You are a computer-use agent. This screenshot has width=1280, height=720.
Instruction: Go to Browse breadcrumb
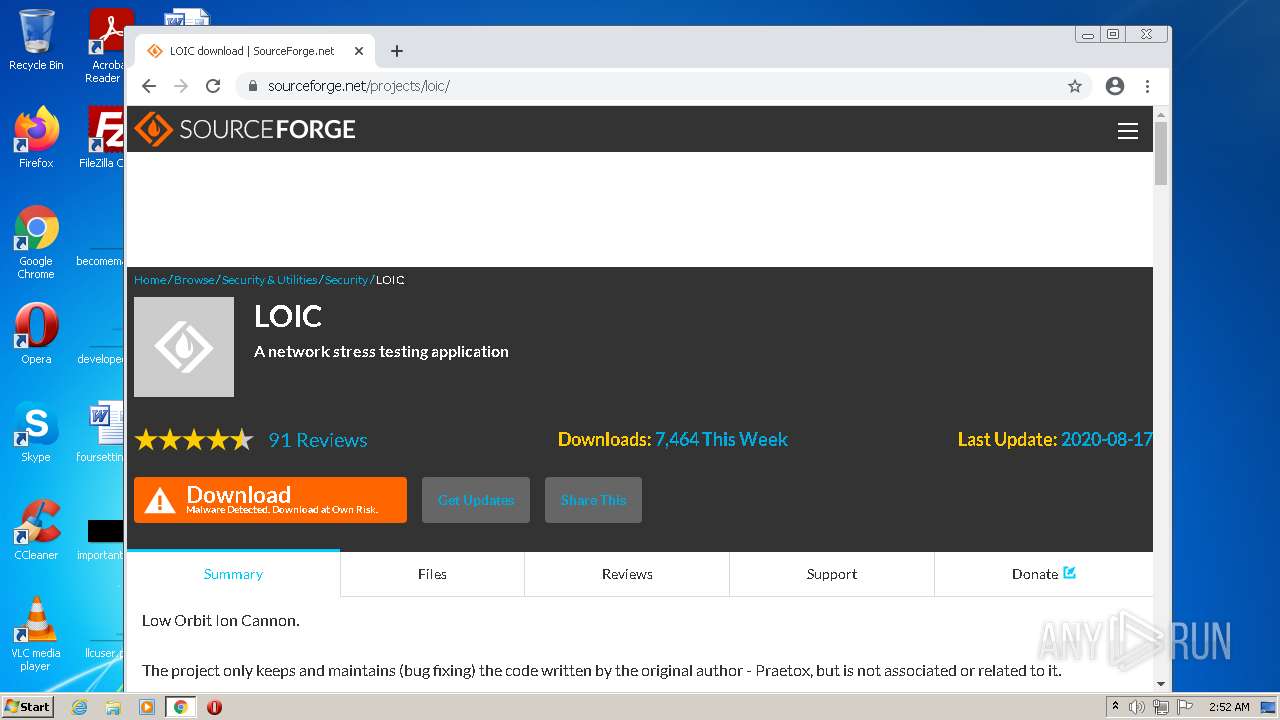point(194,280)
